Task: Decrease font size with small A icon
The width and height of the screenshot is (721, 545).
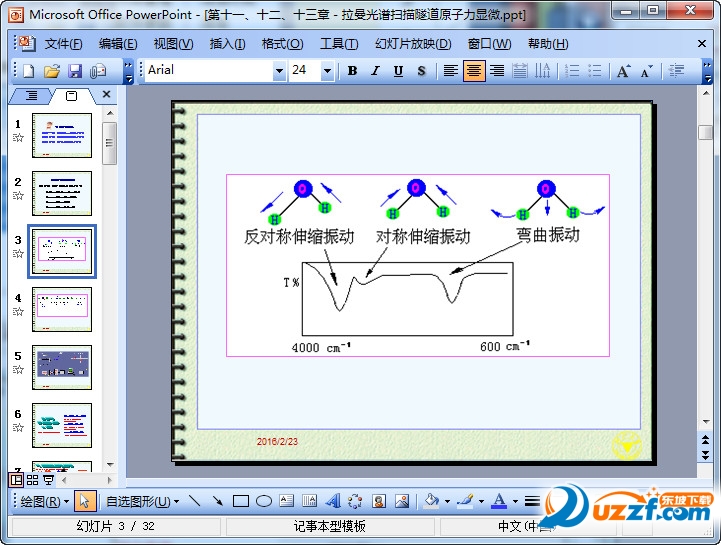Action: pos(647,71)
